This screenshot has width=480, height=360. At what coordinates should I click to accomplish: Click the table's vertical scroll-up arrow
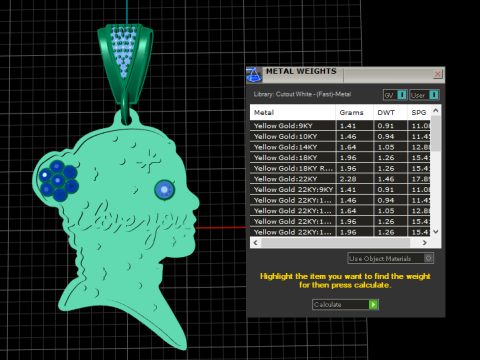(x=436, y=110)
